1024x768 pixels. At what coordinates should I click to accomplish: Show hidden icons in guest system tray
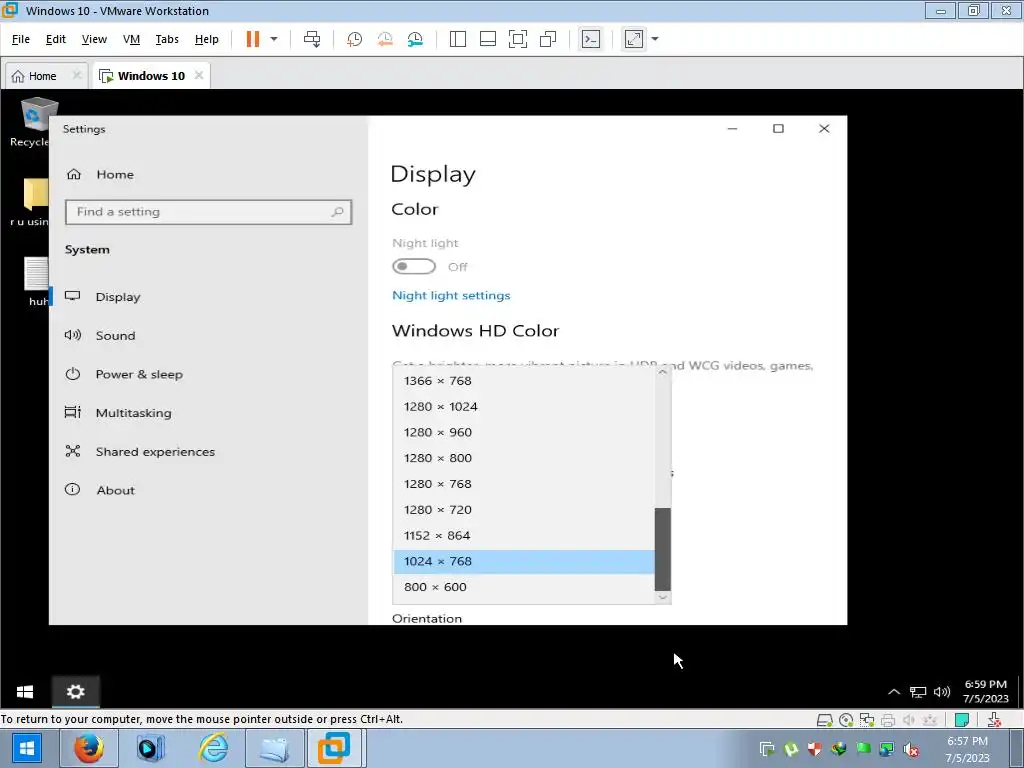[x=894, y=692]
